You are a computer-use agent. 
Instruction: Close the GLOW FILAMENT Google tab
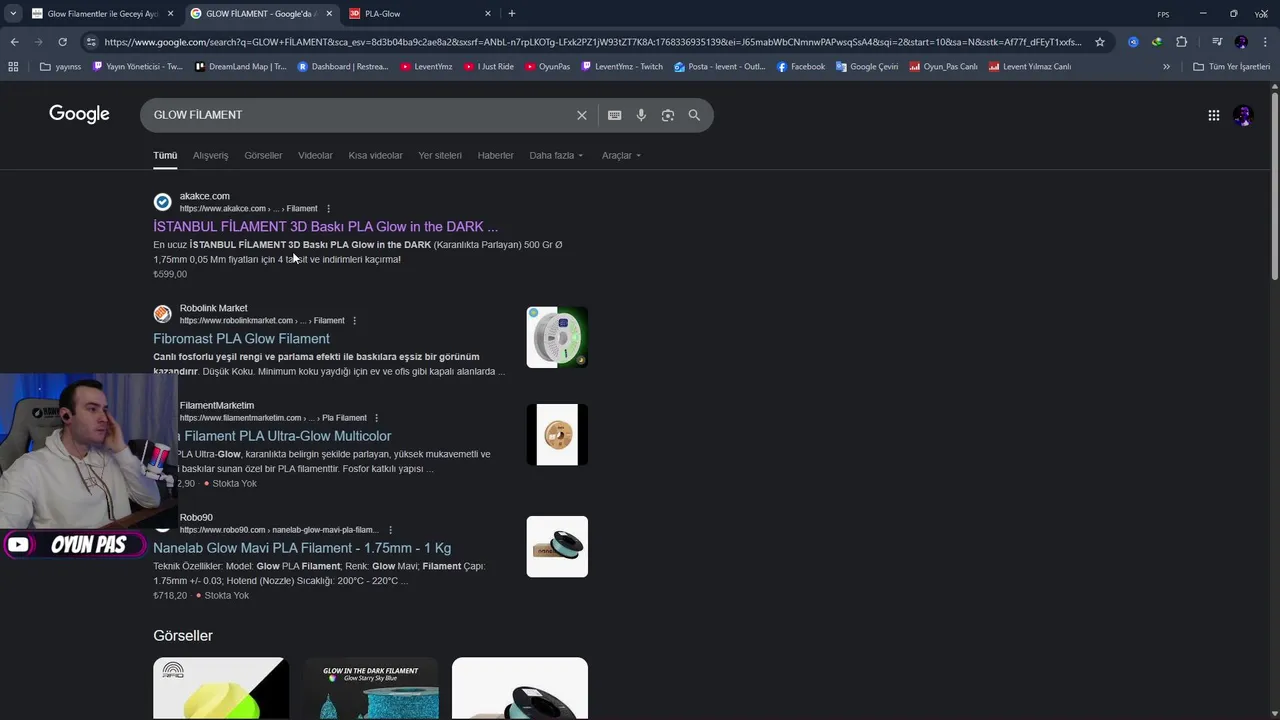(329, 14)
